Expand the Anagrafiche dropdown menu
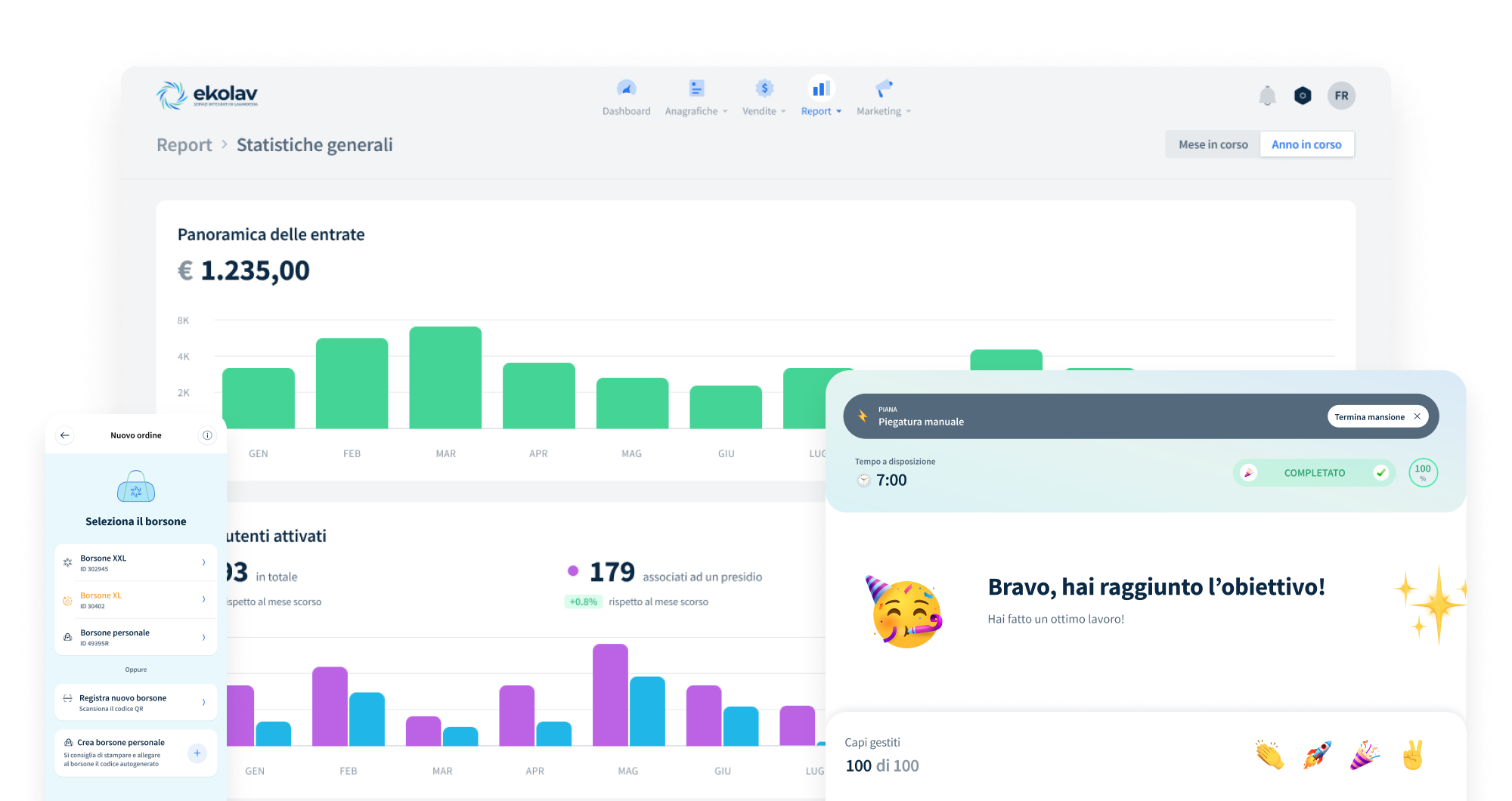The image size is (1512, 801). click(696, 98)
